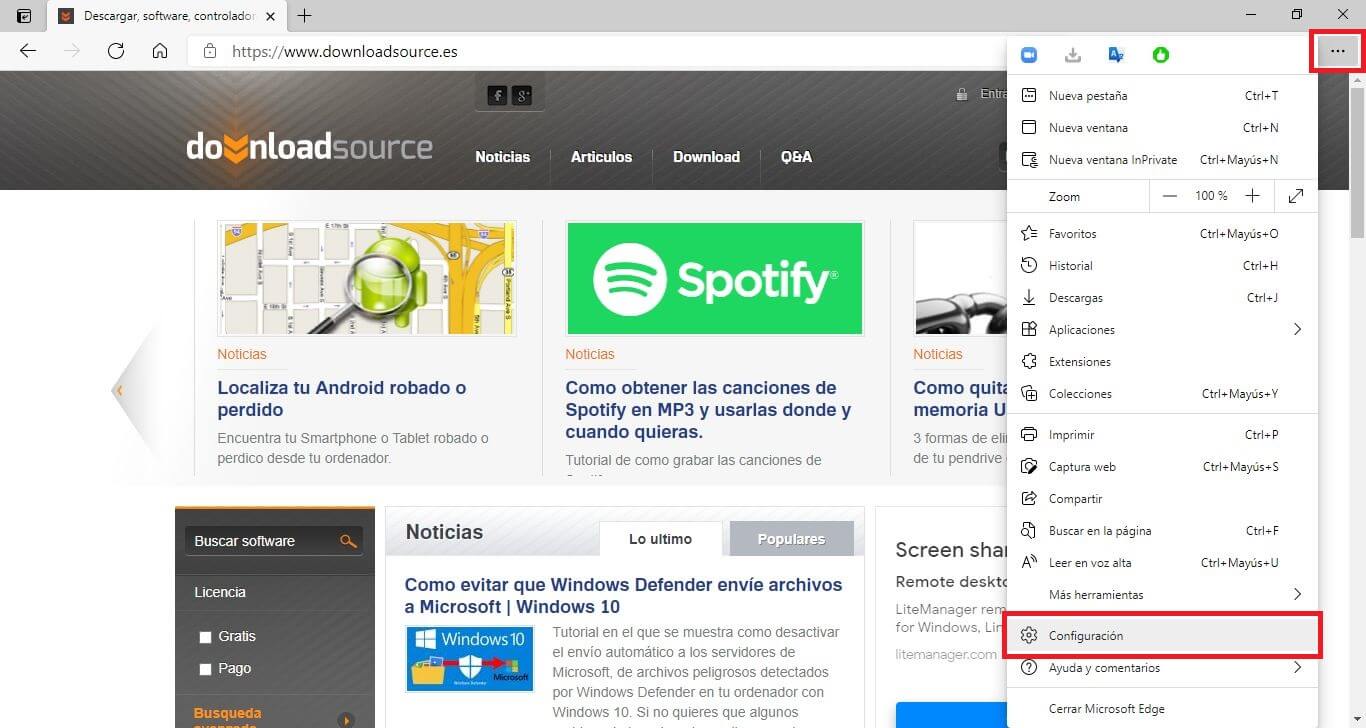The height and width of the screenshot is (728, 1366).
Task: Click the Google Plus icon on the site header
Action: pyautogui.click(x=522, y=95)
